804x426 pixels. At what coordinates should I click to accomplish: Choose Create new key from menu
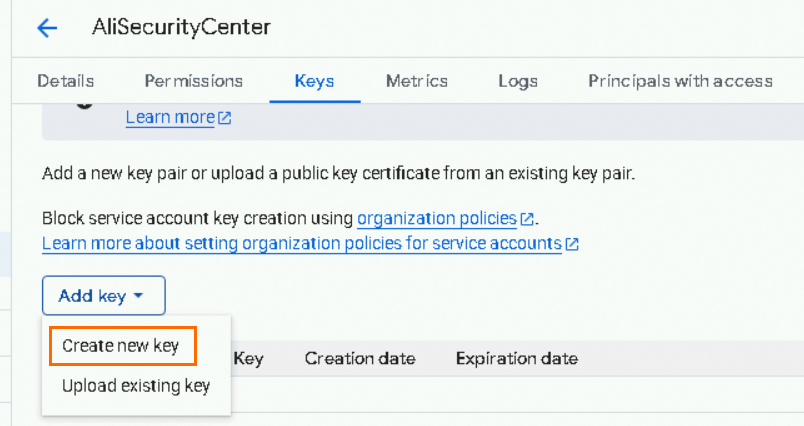[120, 346]
